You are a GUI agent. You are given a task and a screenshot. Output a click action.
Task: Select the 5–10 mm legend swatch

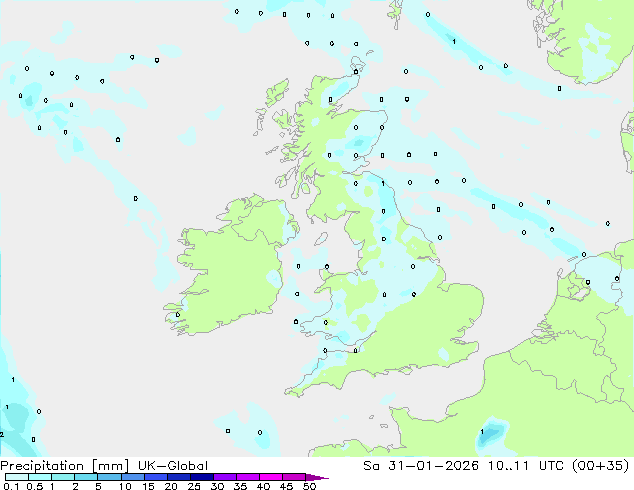pos(109,477)
